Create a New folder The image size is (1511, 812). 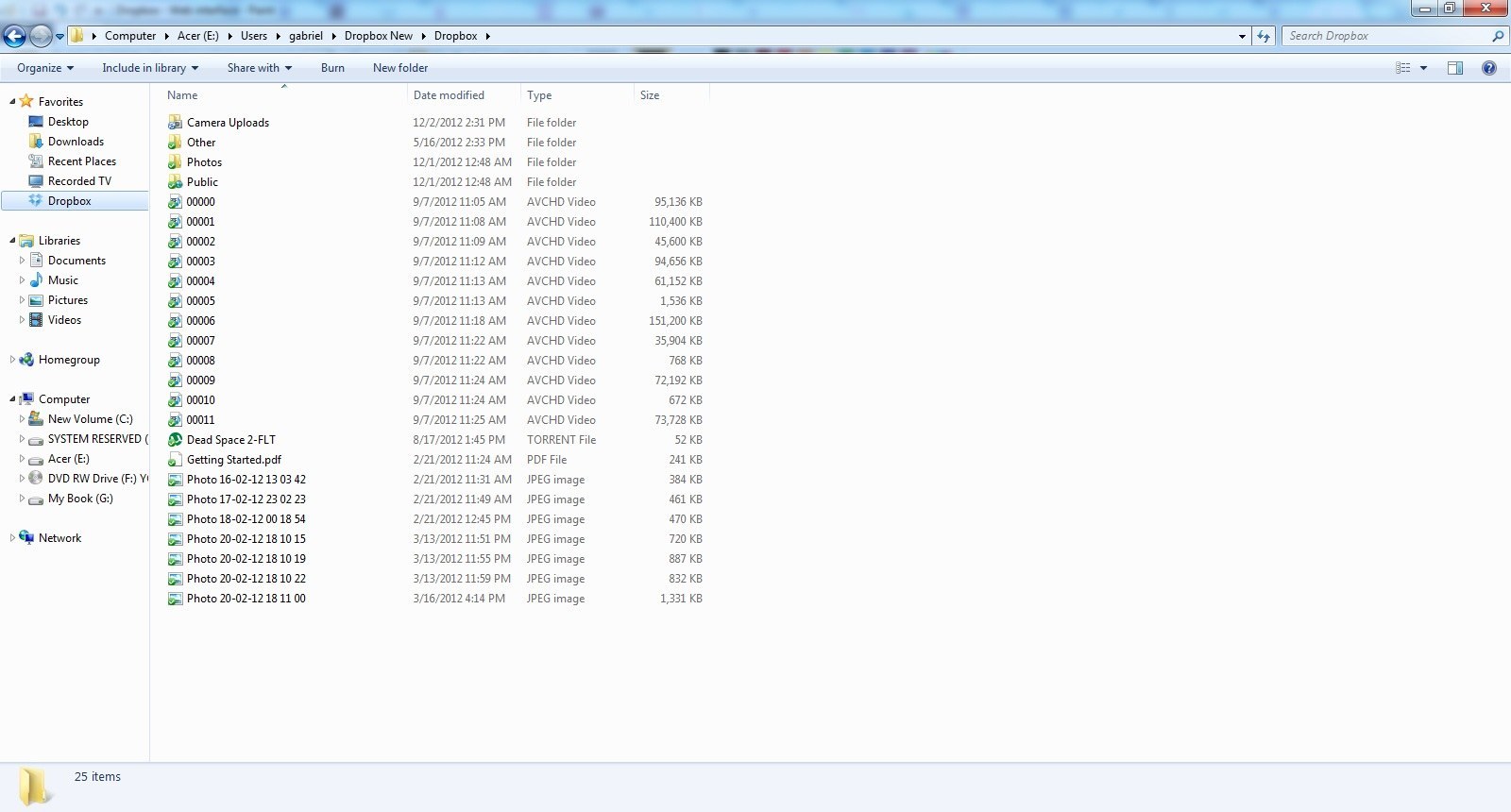coord(400,68)
